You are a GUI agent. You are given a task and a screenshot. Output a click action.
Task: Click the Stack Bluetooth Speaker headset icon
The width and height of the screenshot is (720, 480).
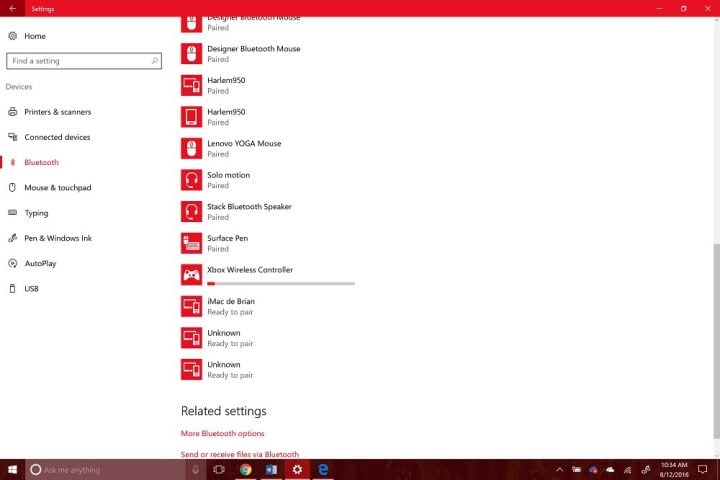click(x=191, y=212)
